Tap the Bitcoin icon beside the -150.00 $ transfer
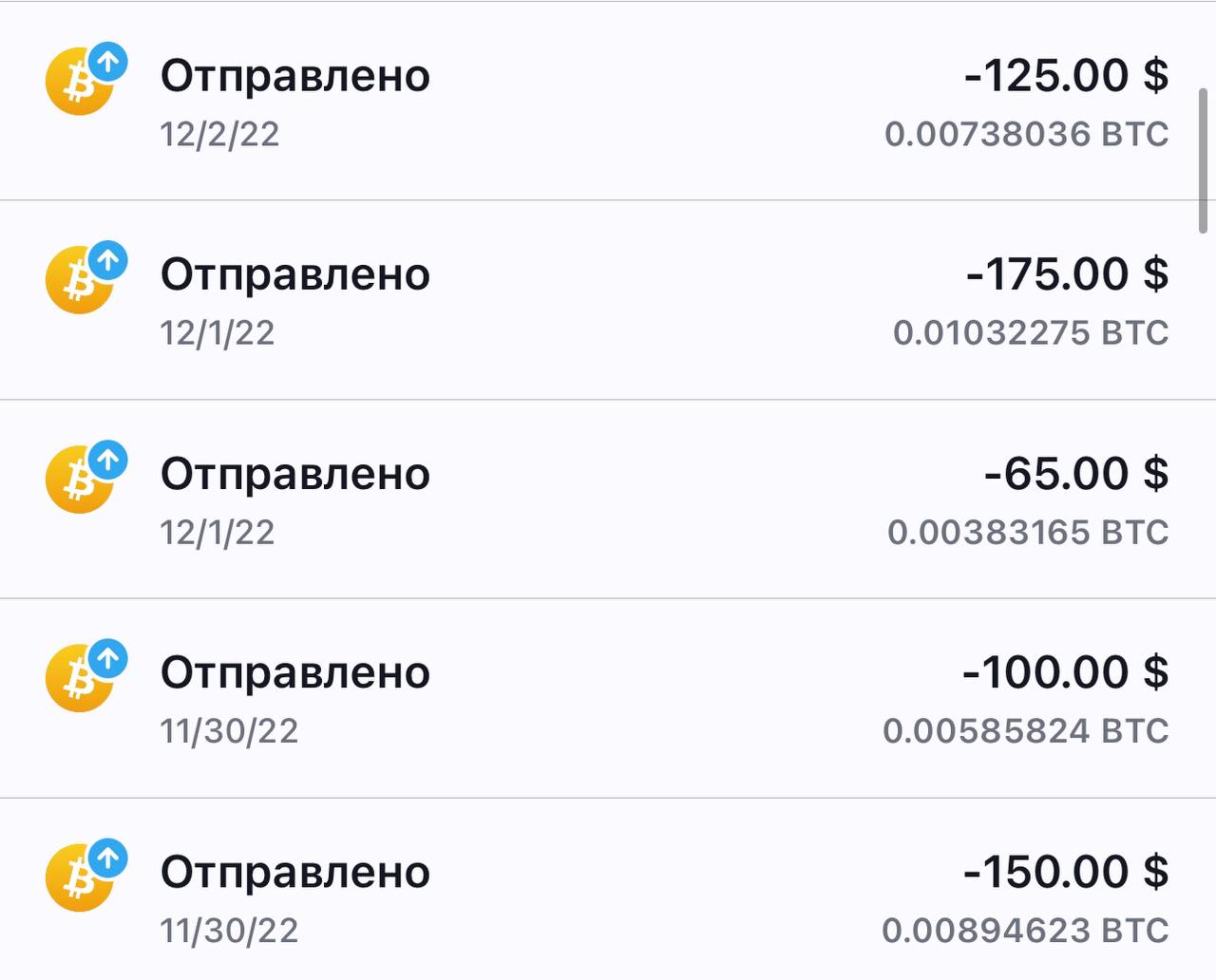The width and height of the screenshot is (1216, 980). click(82, 877)
